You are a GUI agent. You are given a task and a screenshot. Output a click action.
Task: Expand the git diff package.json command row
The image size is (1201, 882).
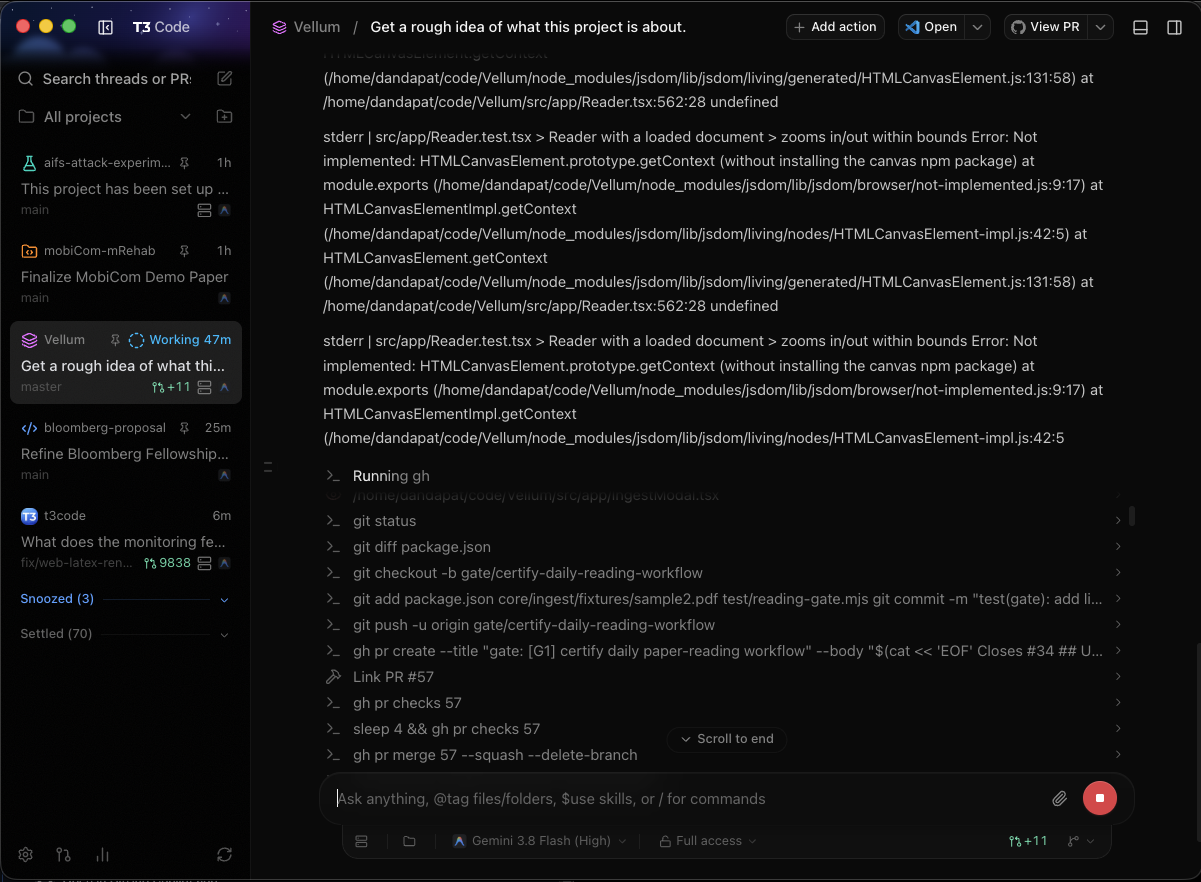[x=724, y=547]
